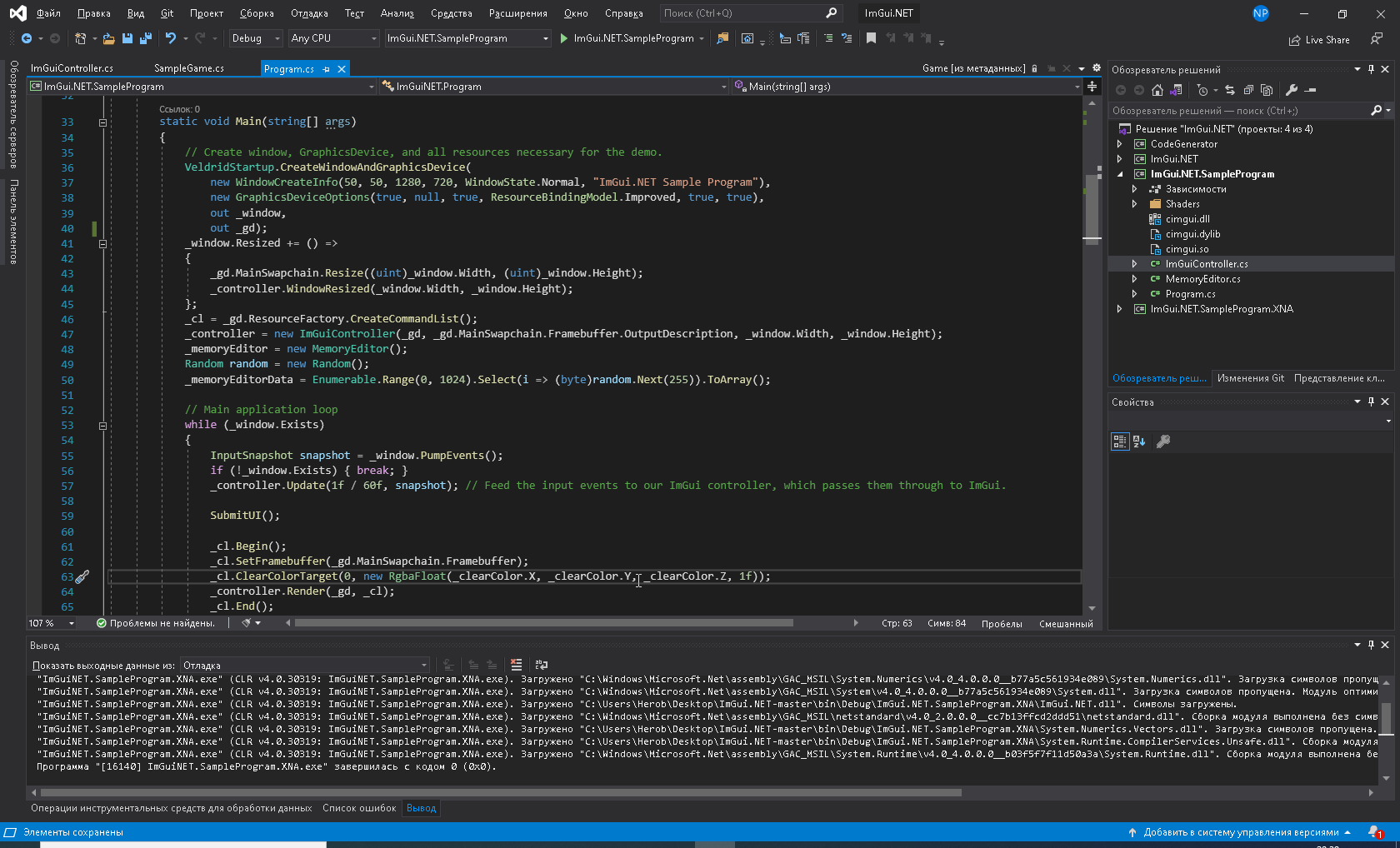
Task: Click the Save All icon
Action: pos(146,38)
